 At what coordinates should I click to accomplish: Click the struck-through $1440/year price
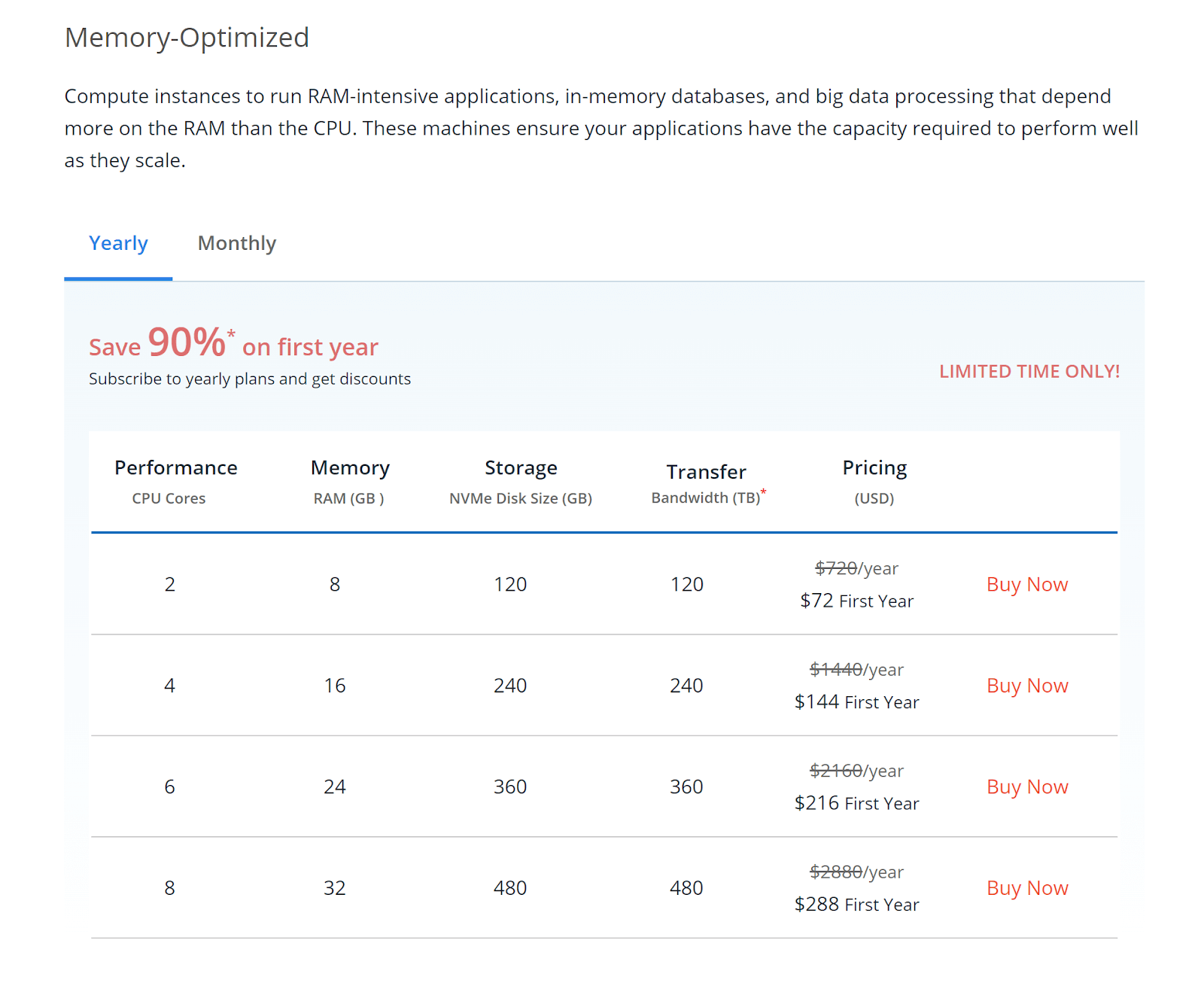tap(857, 669)
